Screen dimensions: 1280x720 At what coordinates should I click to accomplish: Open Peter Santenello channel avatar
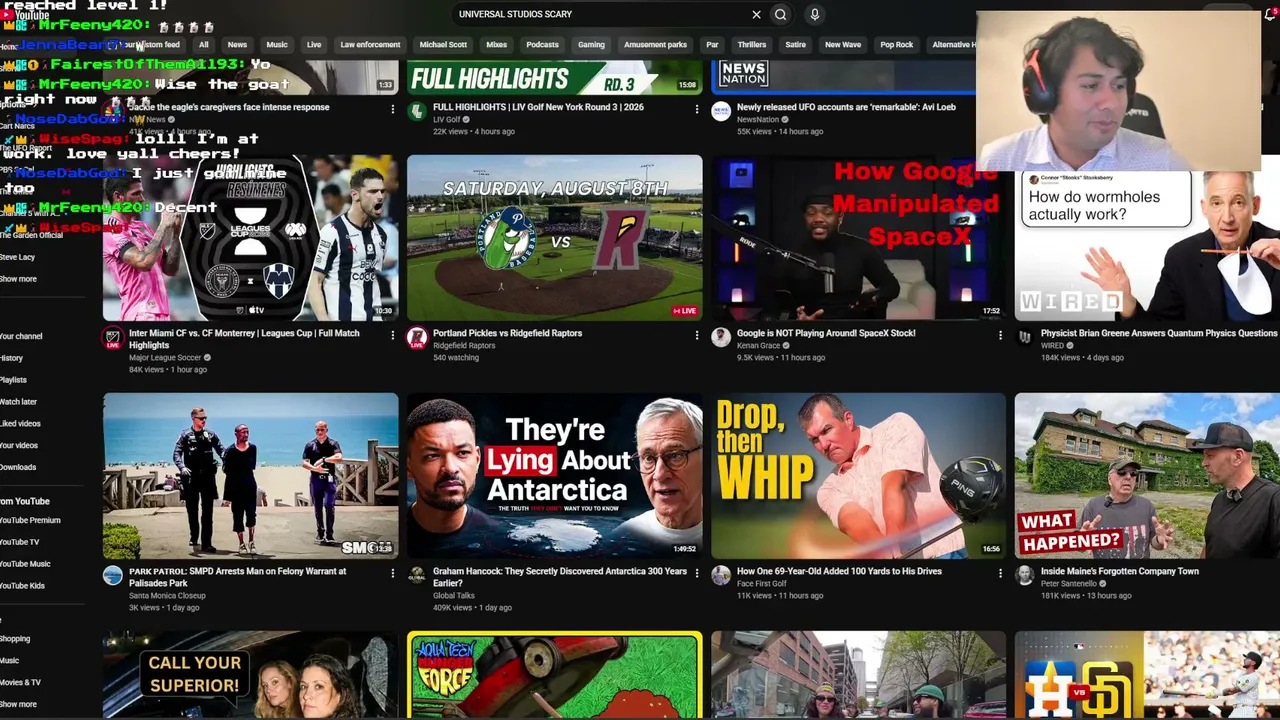point(1025,575)
